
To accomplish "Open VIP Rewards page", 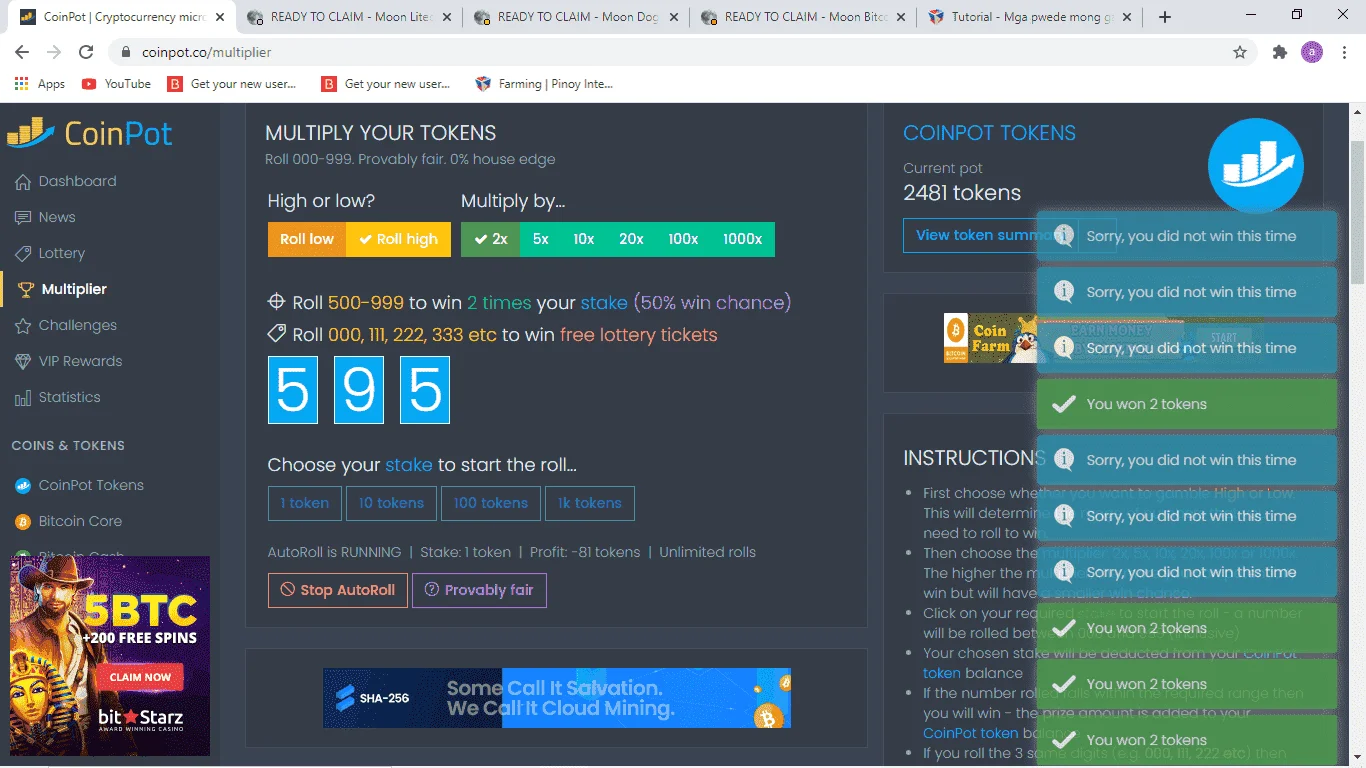I will 80,361.
